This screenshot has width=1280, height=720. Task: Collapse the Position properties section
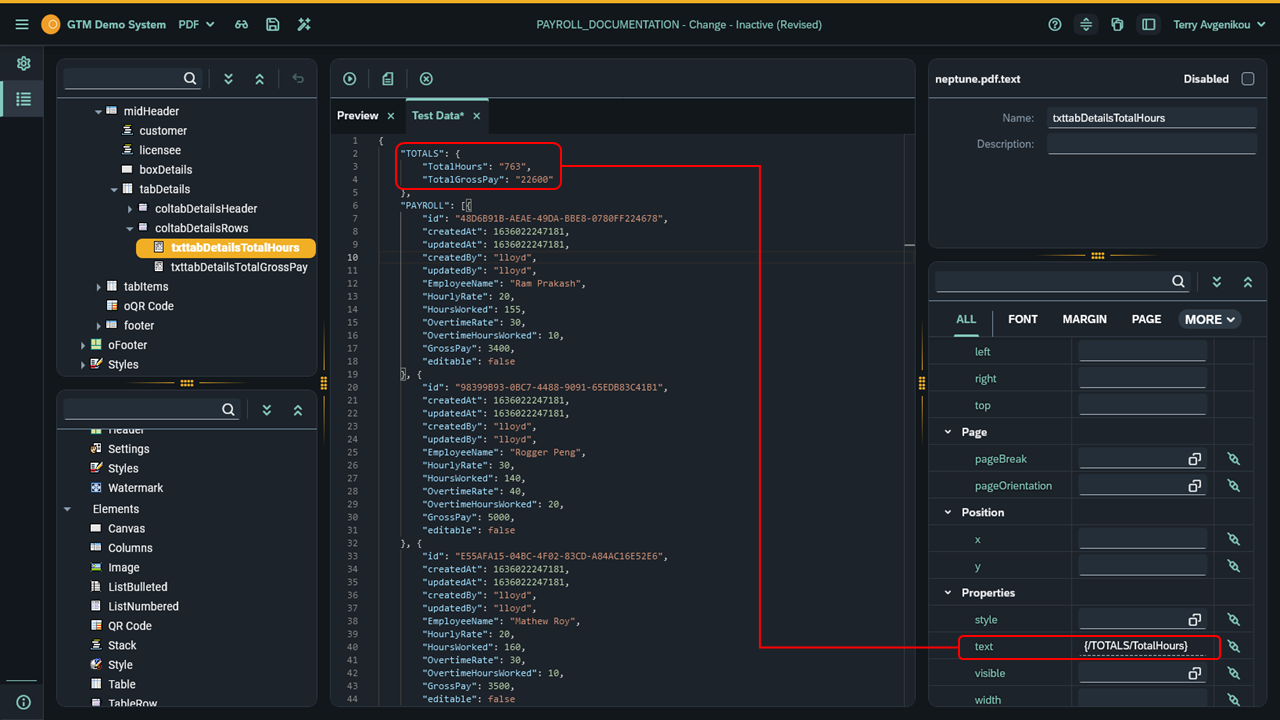[x=948, y=512]
